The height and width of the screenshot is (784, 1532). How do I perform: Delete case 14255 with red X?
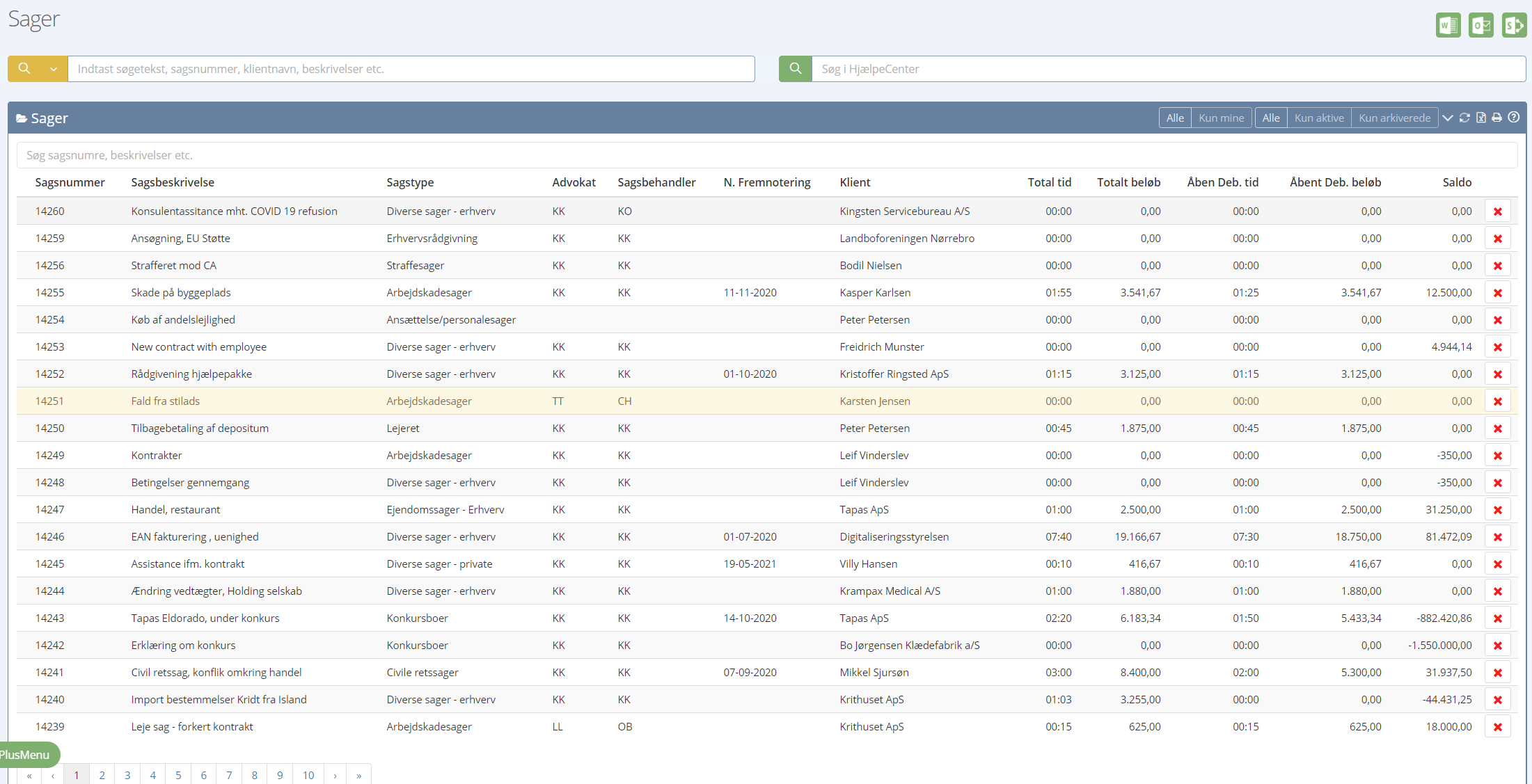[1497, 293]
